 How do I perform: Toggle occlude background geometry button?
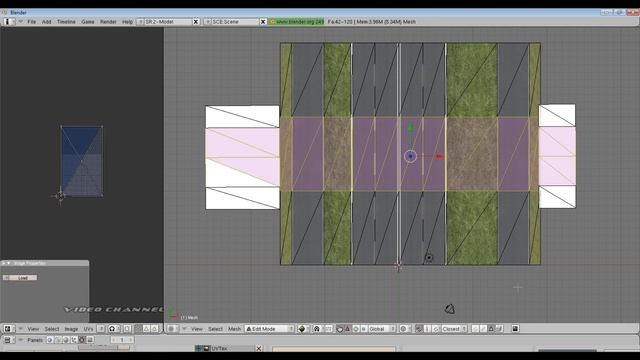pyautogui.click(x=499, y=329)
